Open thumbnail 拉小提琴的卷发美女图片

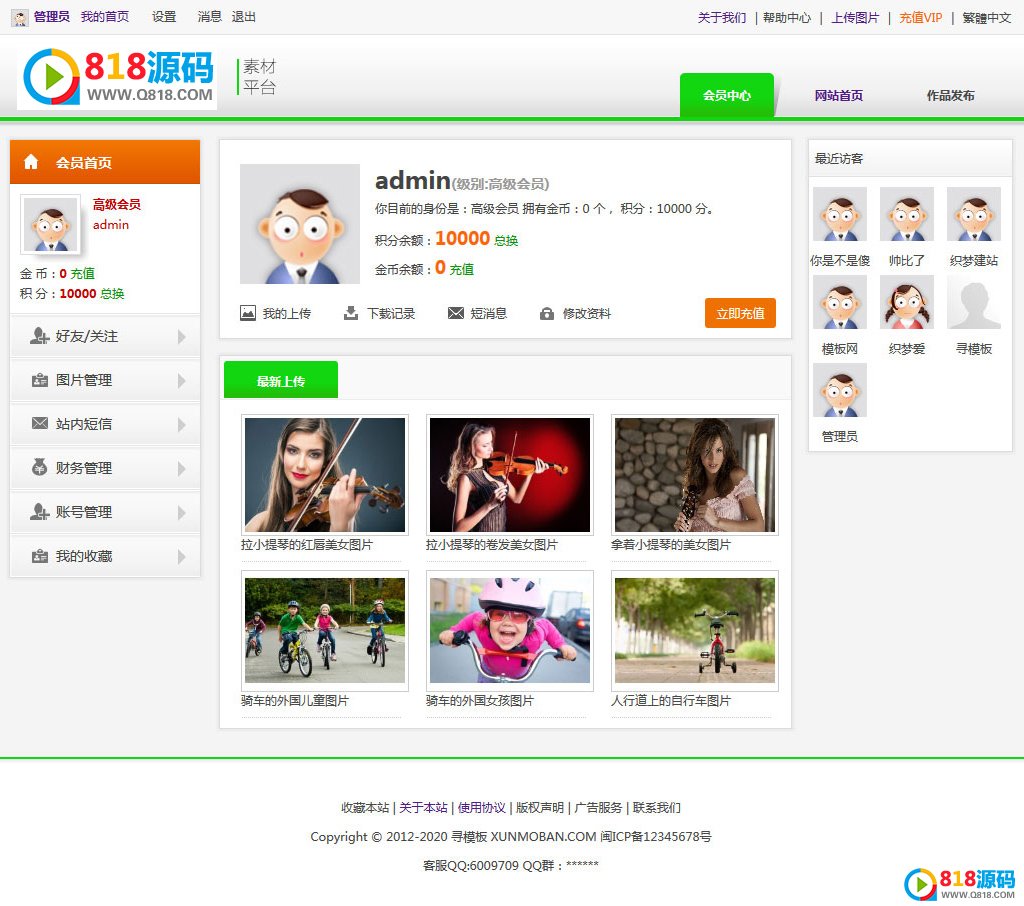point(509,475)
